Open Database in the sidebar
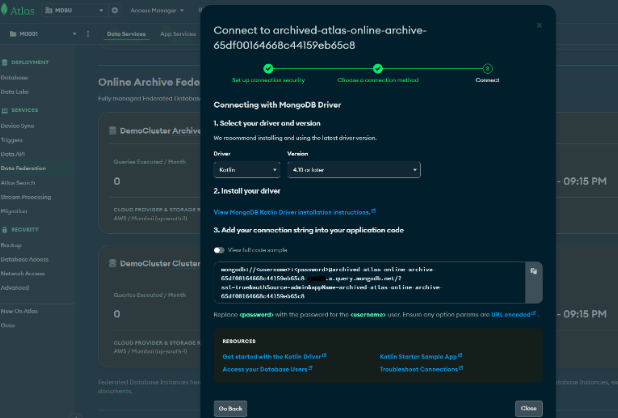The height and width of the screenshot is (418, 618). click(14, 78)
